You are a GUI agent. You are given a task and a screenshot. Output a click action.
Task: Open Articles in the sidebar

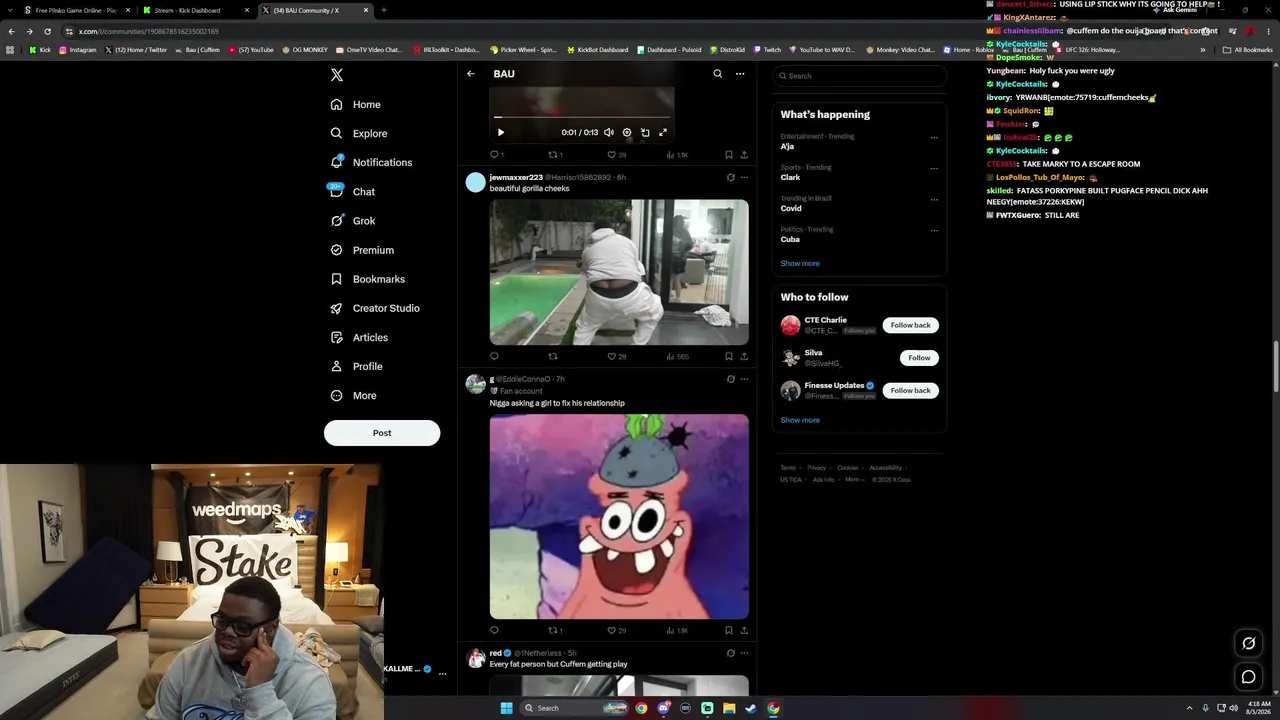(x=359, y=337)
